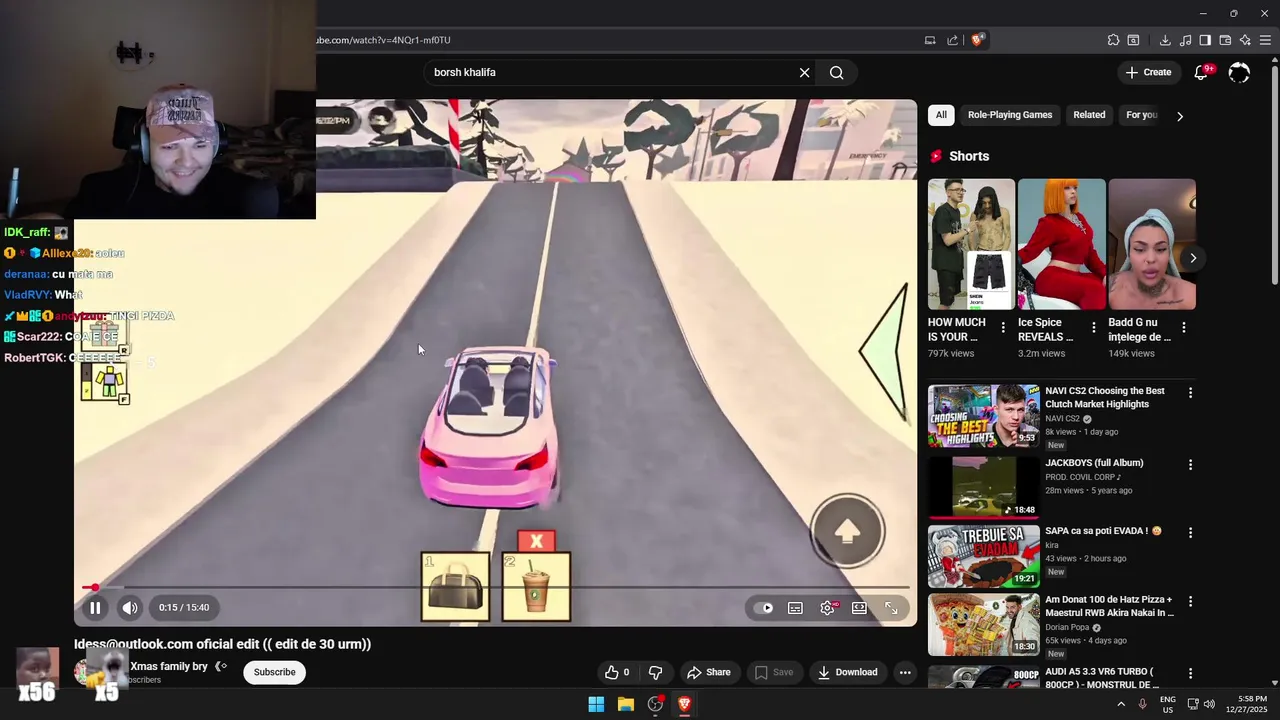Click the share page icon in address bar

point(953,40)
